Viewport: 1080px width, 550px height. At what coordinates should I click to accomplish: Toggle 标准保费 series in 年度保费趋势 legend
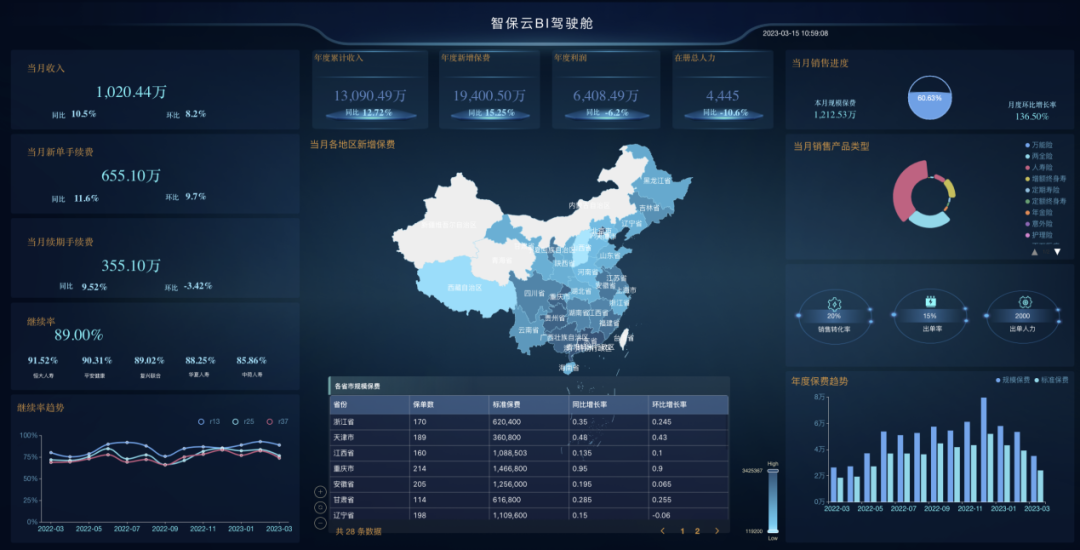click(x=1051, y=380)
